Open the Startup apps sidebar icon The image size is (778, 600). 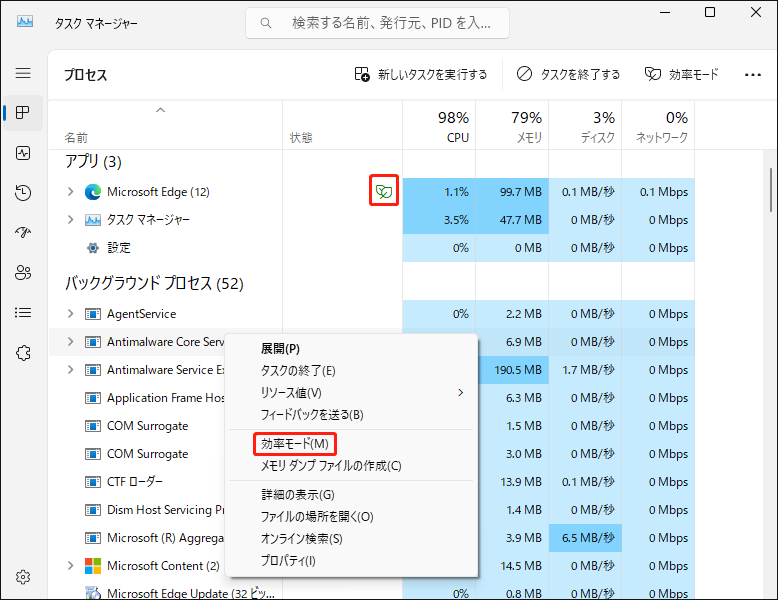point(23,232)
